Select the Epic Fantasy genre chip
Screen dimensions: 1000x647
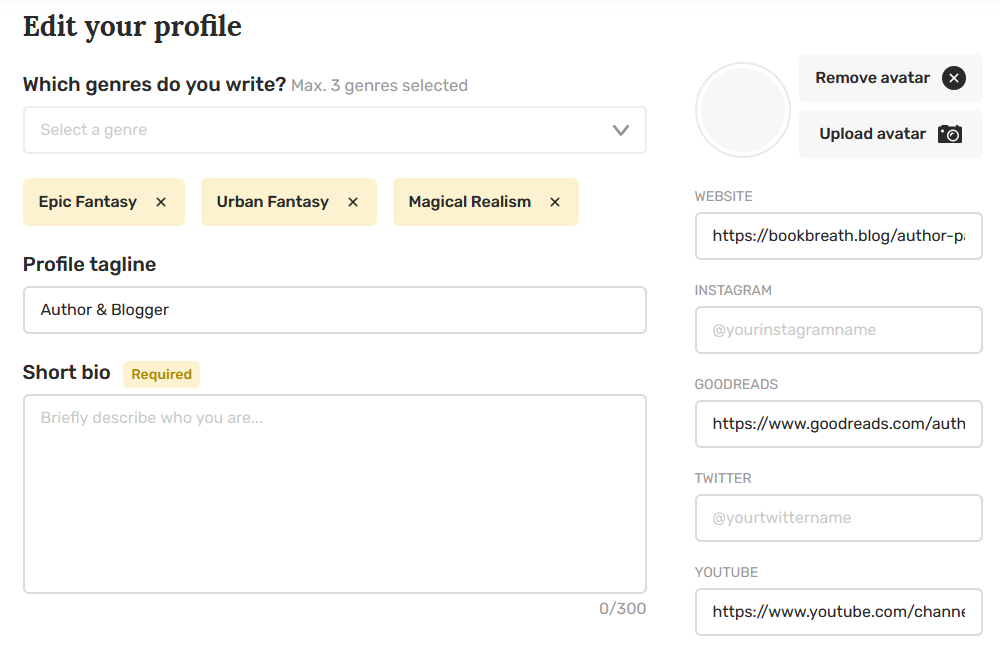(88, 202)
